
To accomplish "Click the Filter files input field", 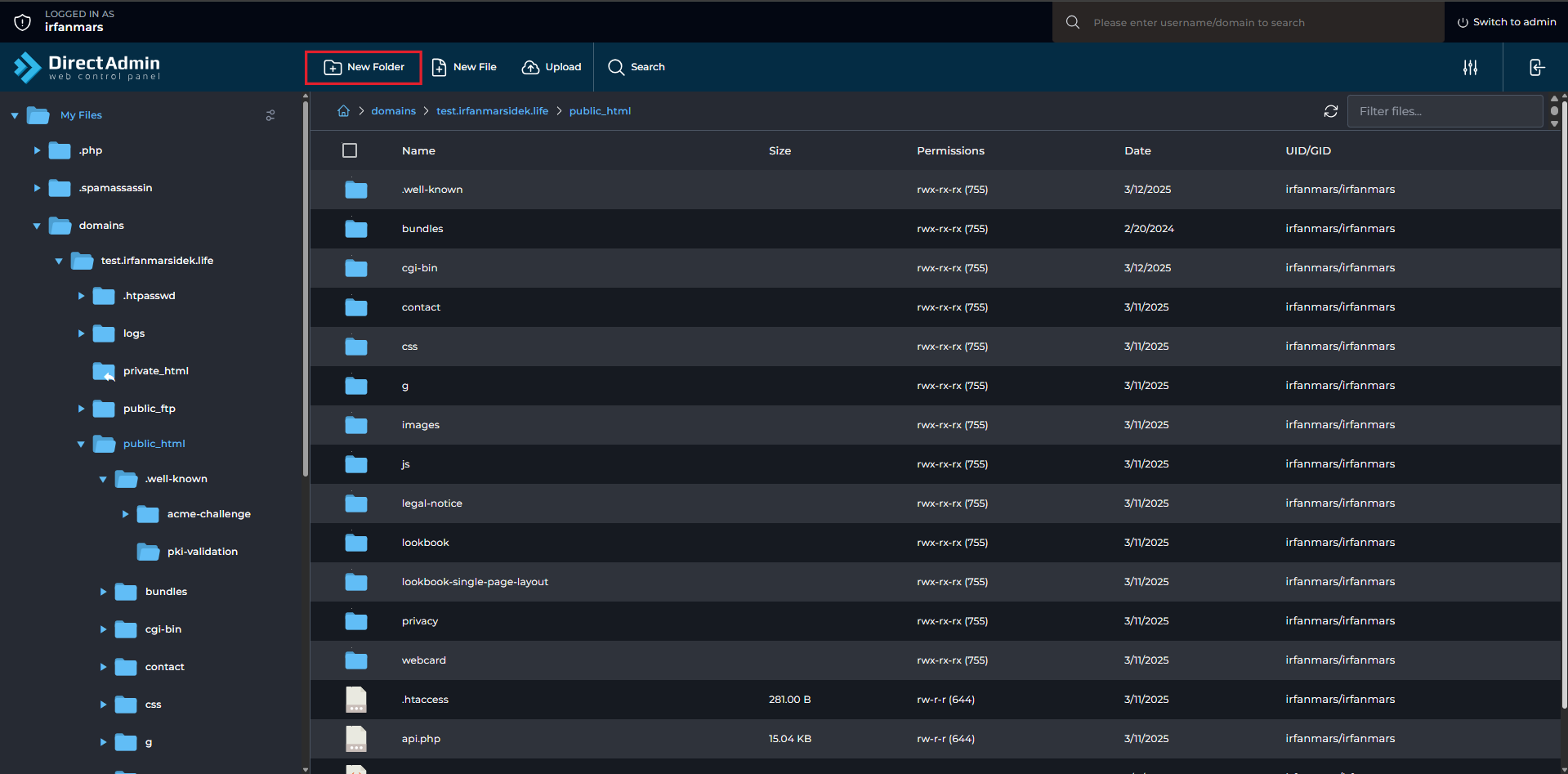I will click(1444, 111).
